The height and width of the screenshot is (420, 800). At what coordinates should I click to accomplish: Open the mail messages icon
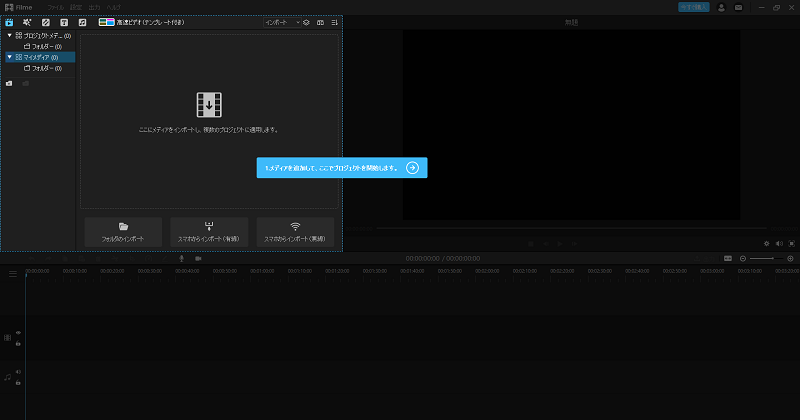(738, 7)
